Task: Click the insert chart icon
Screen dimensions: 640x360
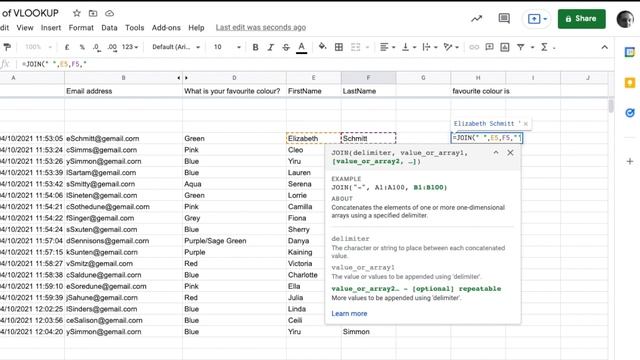Action: (505, 47)
